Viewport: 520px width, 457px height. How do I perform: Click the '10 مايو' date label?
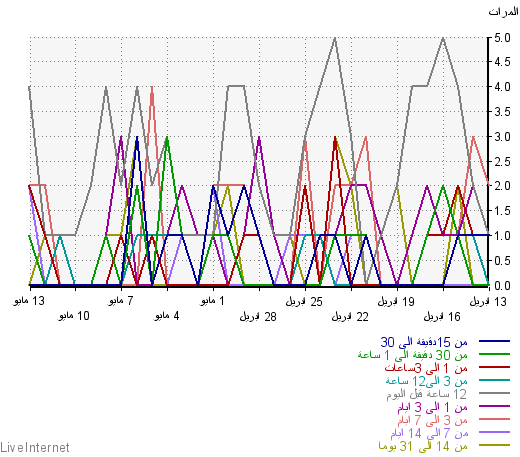point(74,316)
